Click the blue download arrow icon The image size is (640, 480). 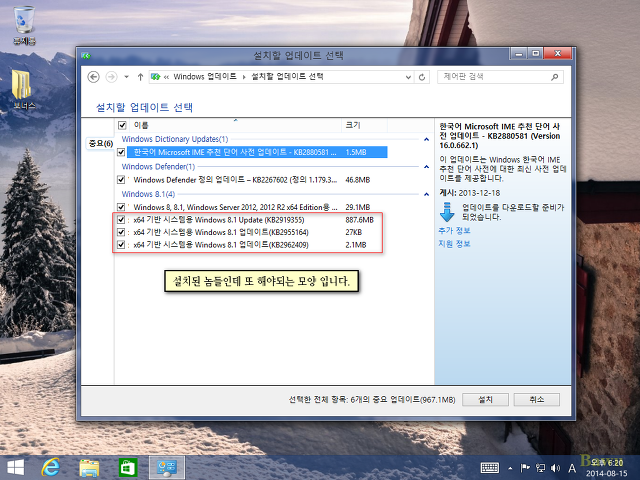point(447,212)
